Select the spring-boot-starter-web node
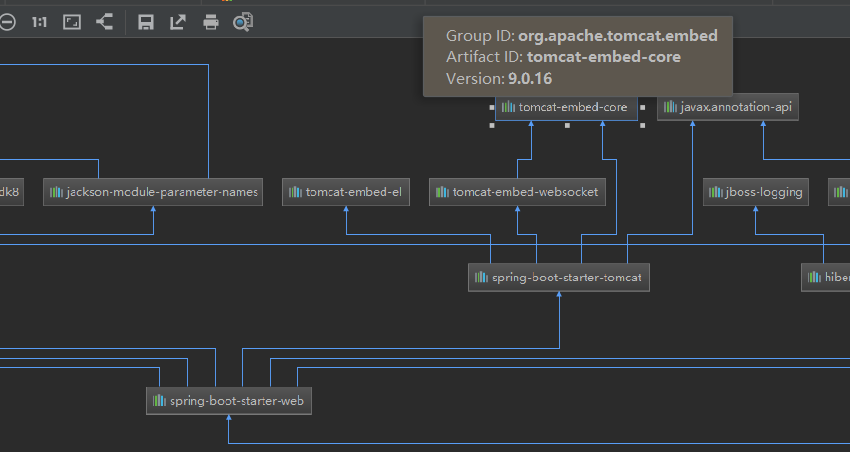Viewport: 850px width, 452px height. 229,401
